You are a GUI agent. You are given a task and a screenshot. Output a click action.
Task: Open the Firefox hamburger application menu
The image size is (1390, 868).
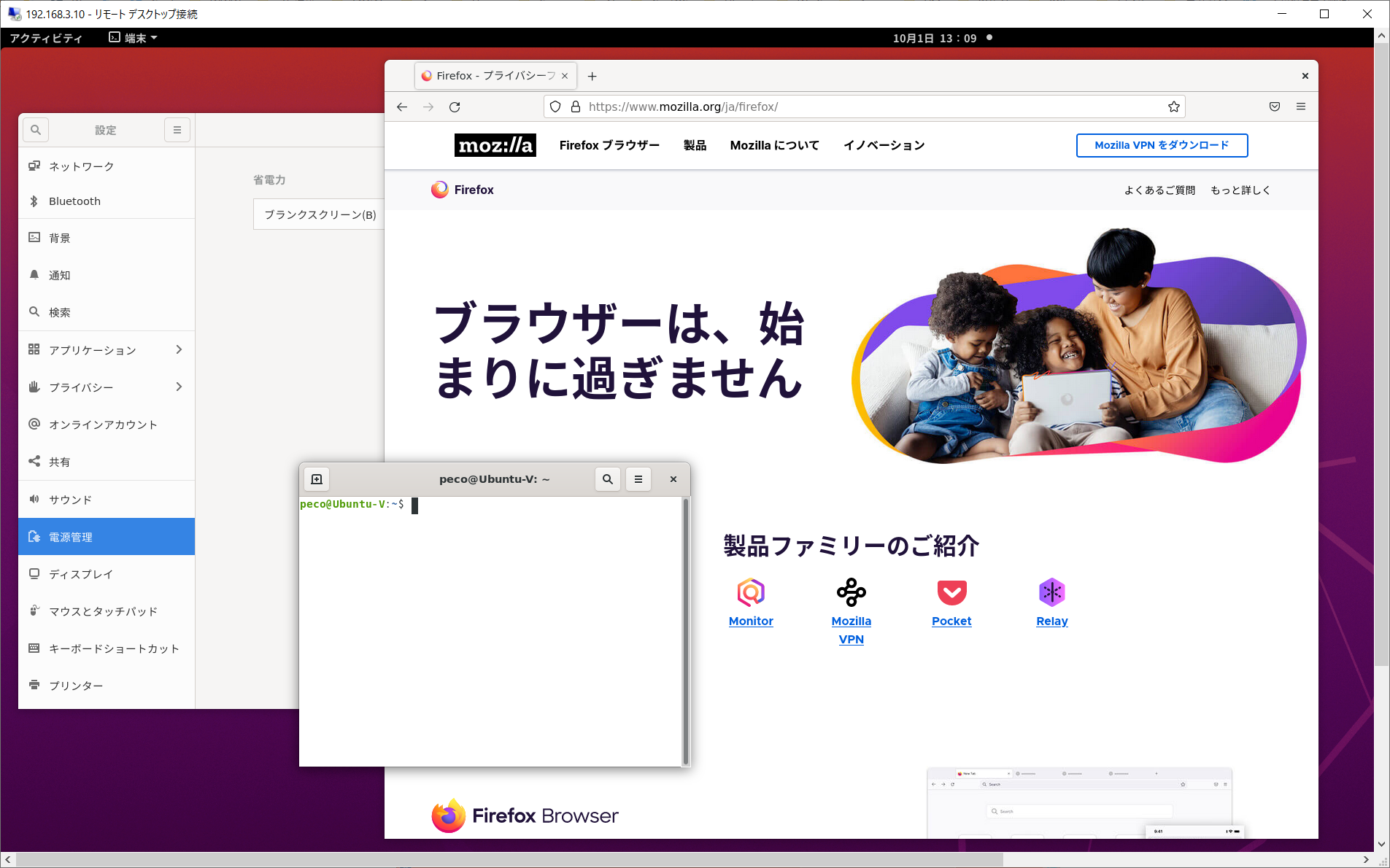pos(1301,106)
